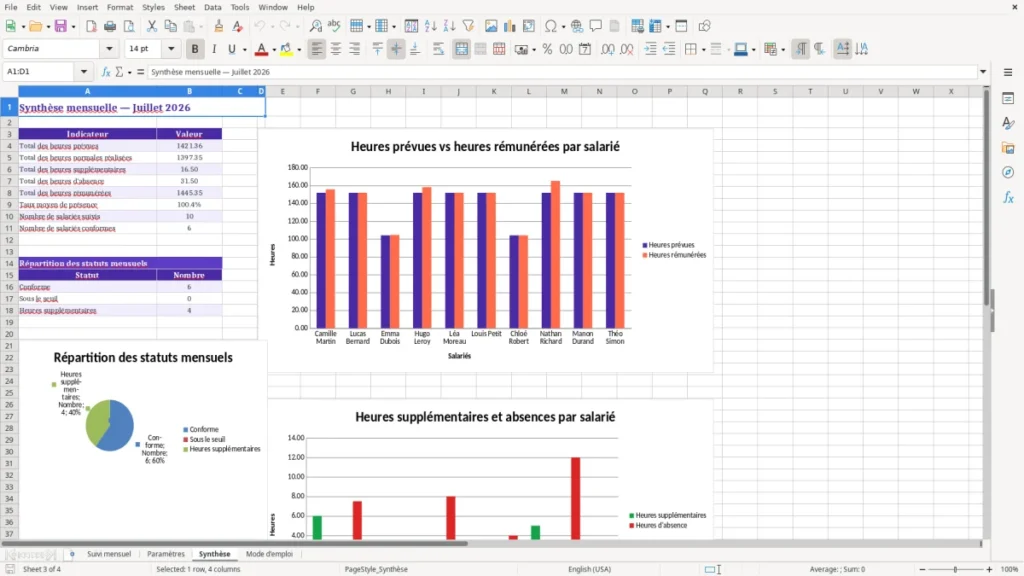1024x576 pixels.
Task: Click inside the formula input line
Action: click(562, 72)
